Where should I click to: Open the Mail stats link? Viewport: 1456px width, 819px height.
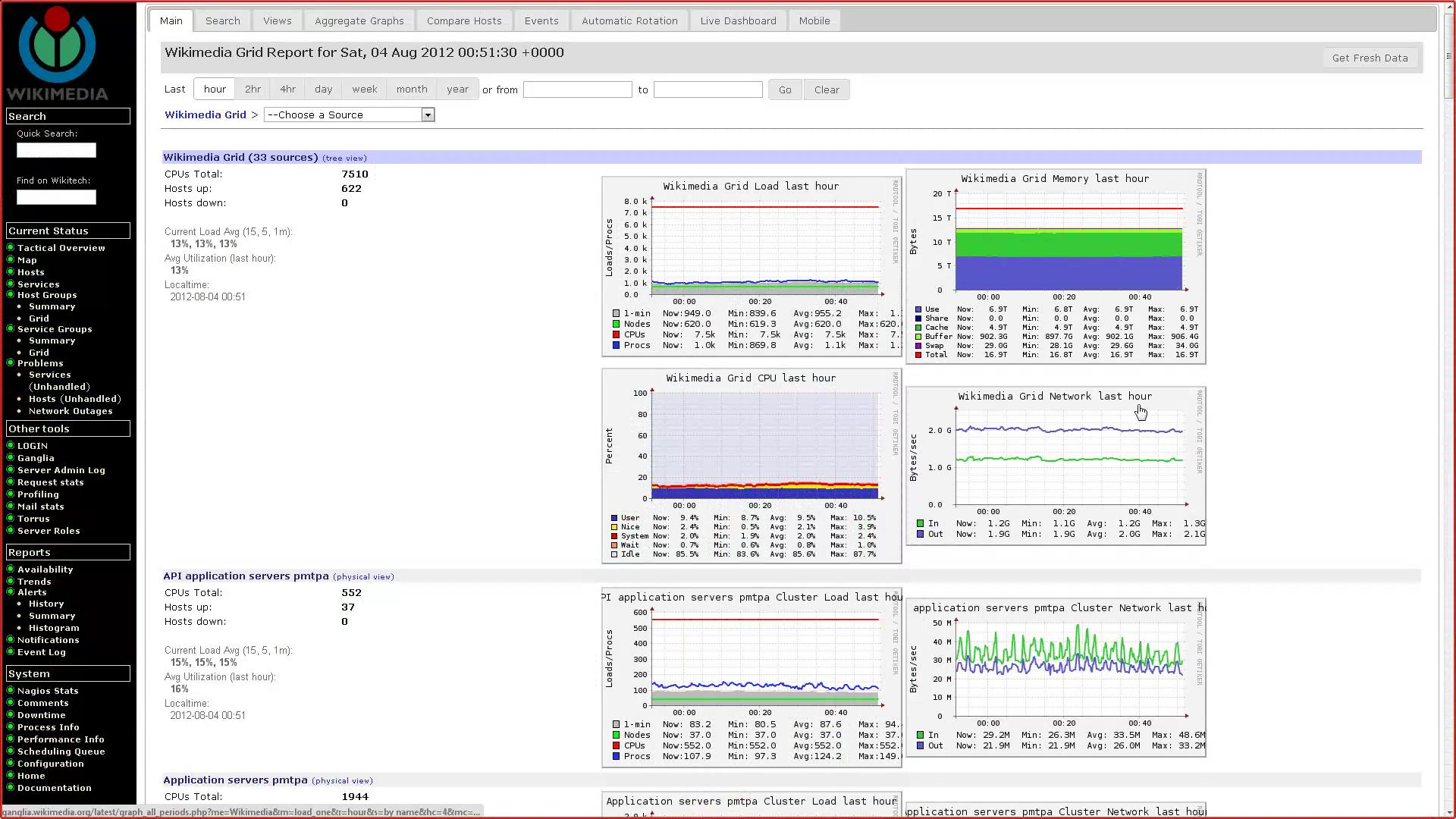click(41, 507)
